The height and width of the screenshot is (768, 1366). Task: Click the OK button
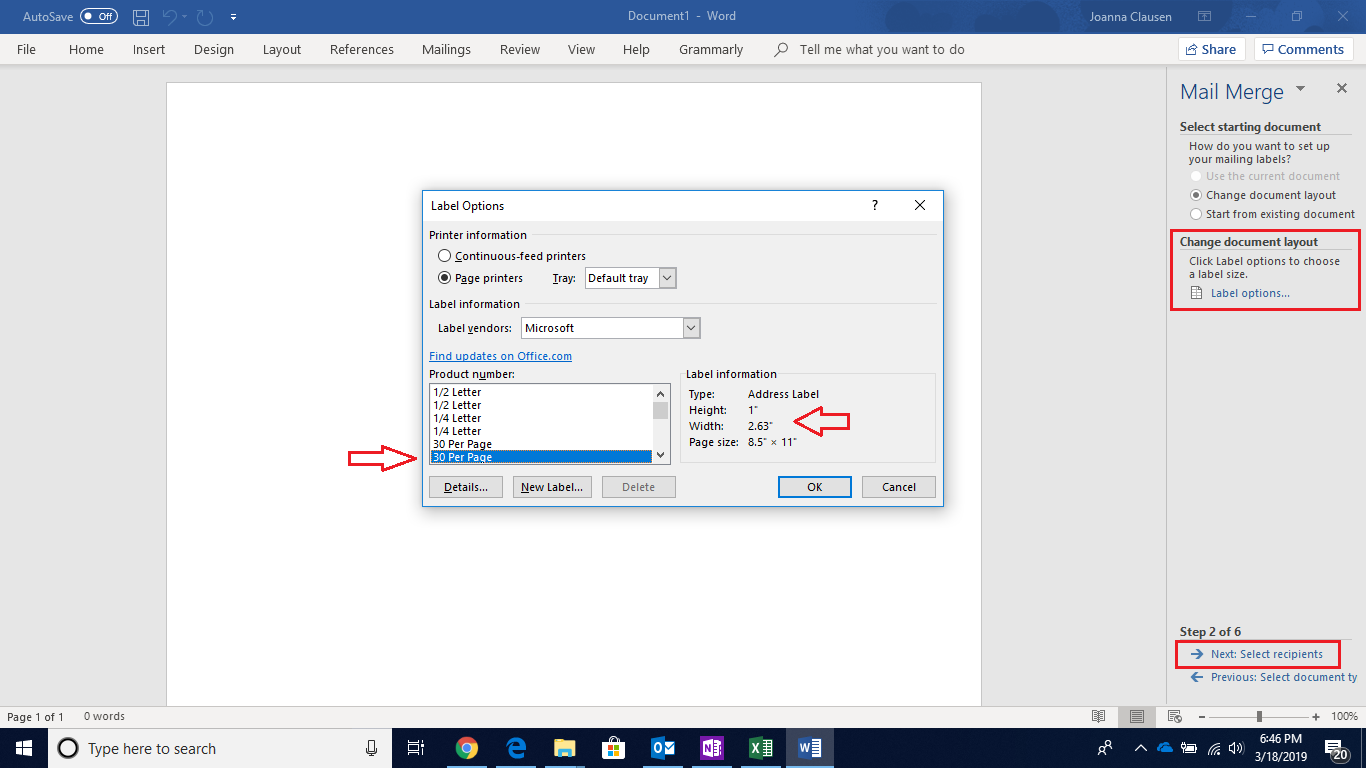(x=815, y=487)
